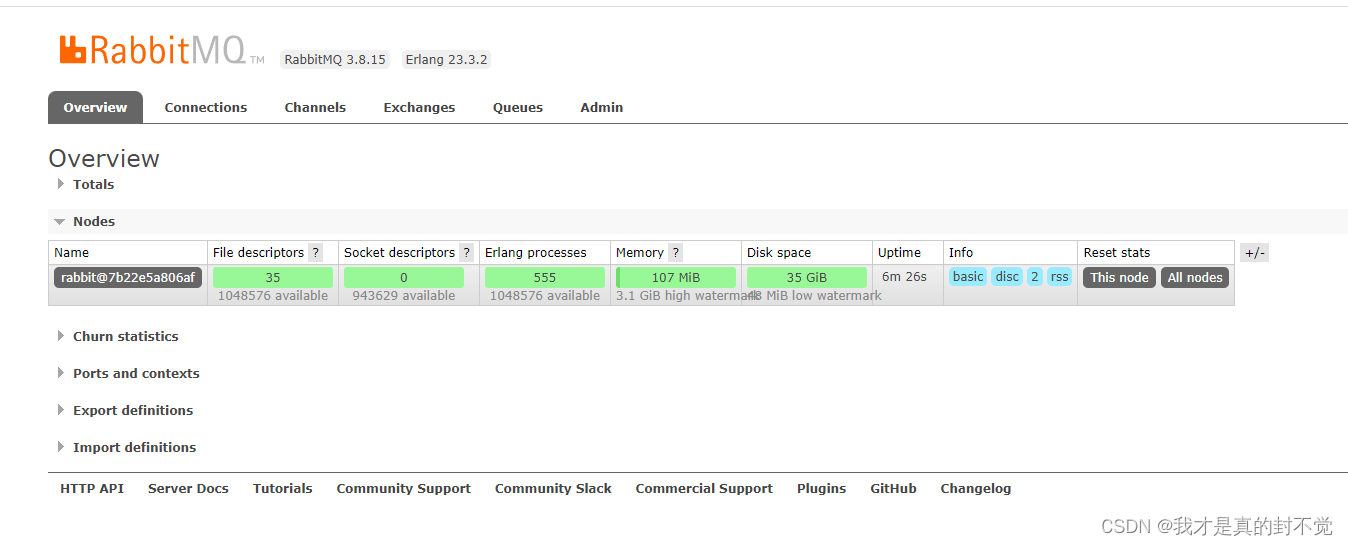Switch to the Overview tab
Screen dimensions: 1348x546
[x=95, y=107]
